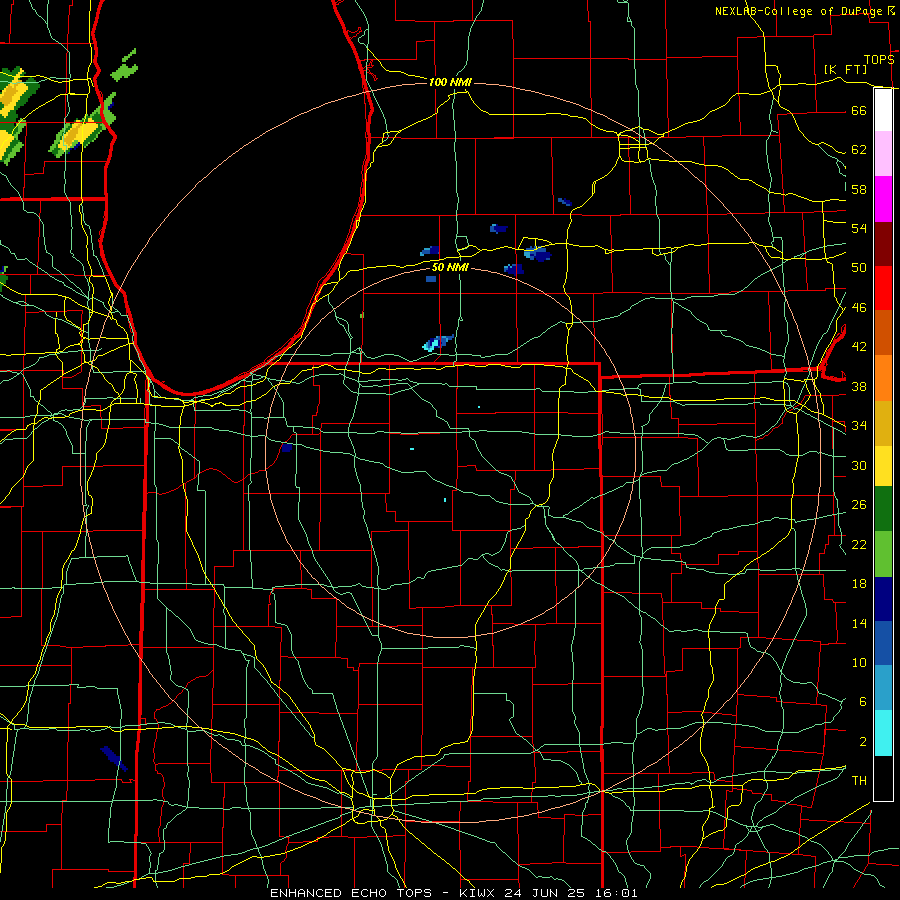Select the magenta legend color band

pyautogui.click(x=883, y=199)
